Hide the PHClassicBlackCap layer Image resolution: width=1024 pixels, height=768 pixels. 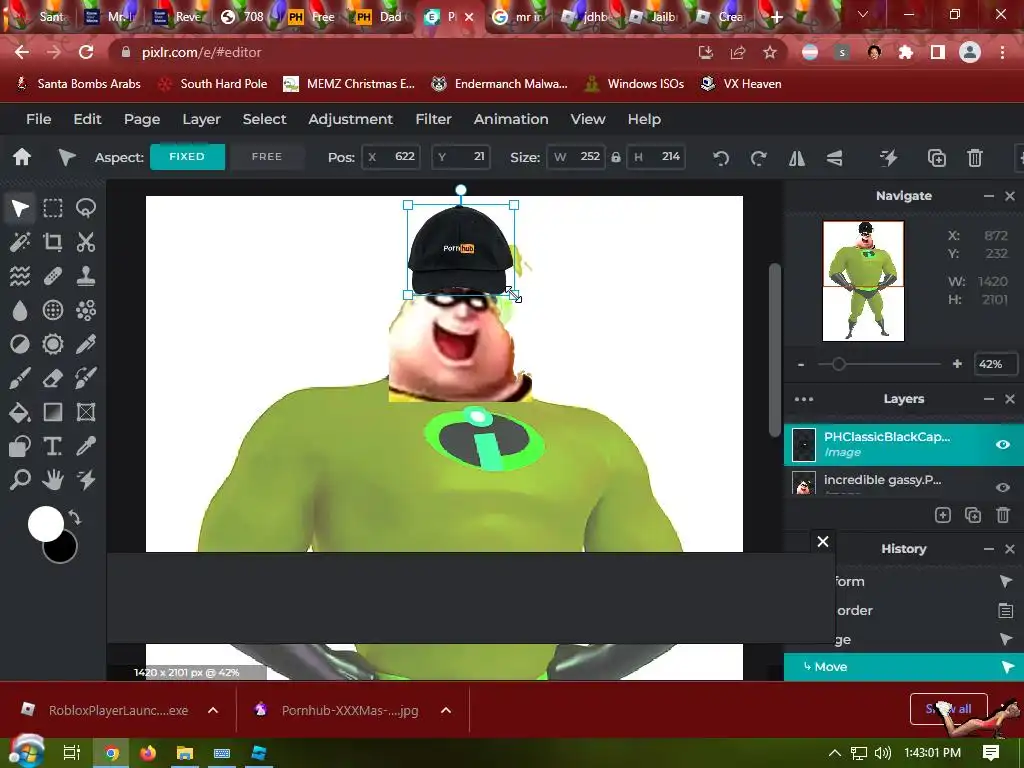(1002, 445)
